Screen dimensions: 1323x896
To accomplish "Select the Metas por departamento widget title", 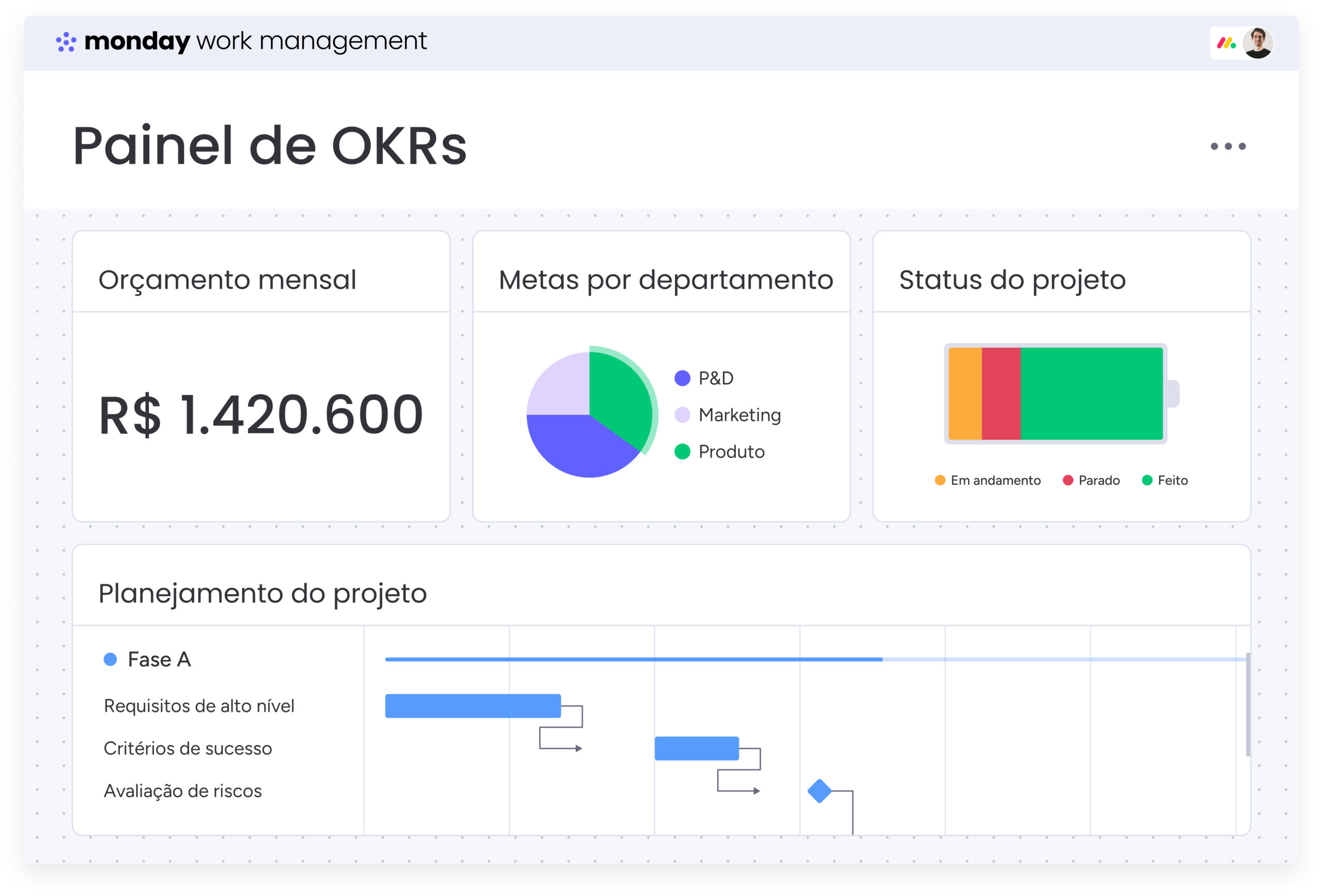I will 666,280.
